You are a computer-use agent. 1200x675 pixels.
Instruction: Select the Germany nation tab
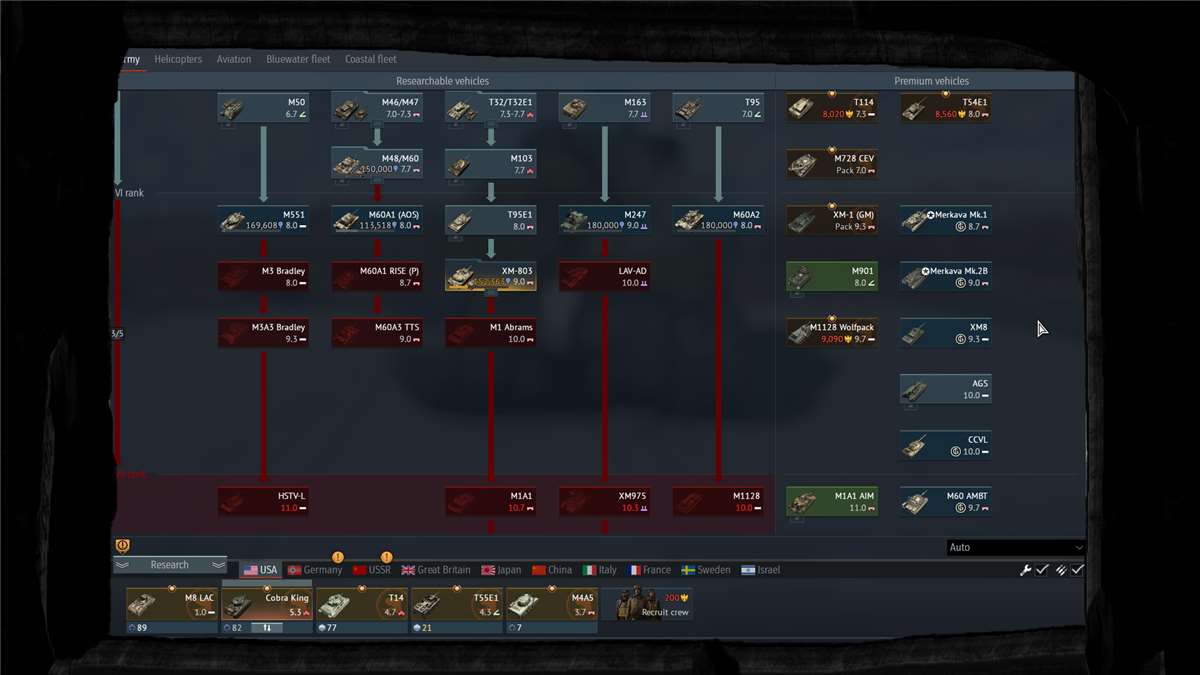coord(315,570)
